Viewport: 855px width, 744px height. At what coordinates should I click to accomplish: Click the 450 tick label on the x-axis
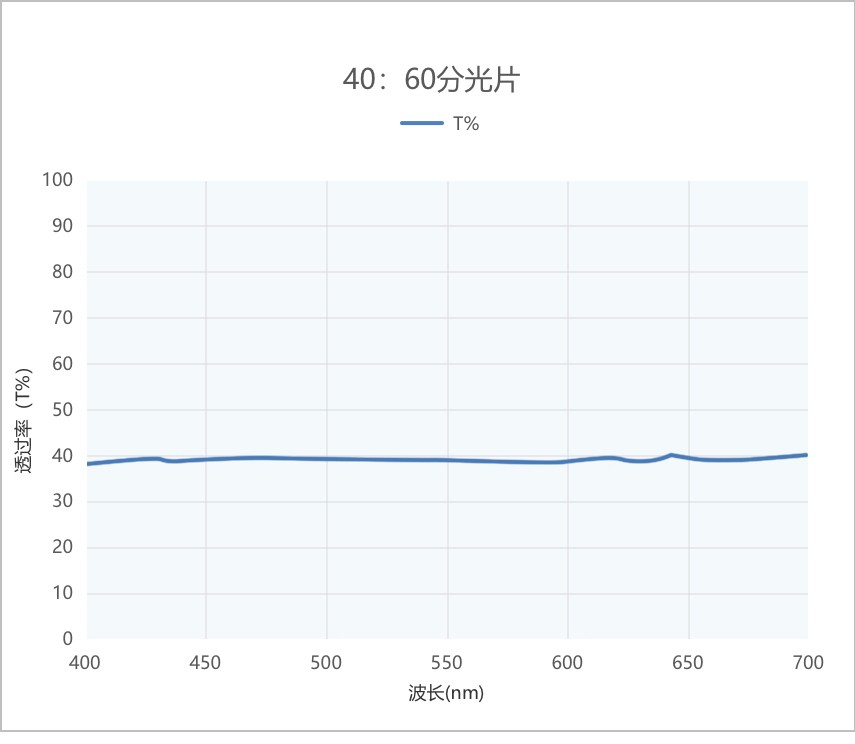click(207, 662)
